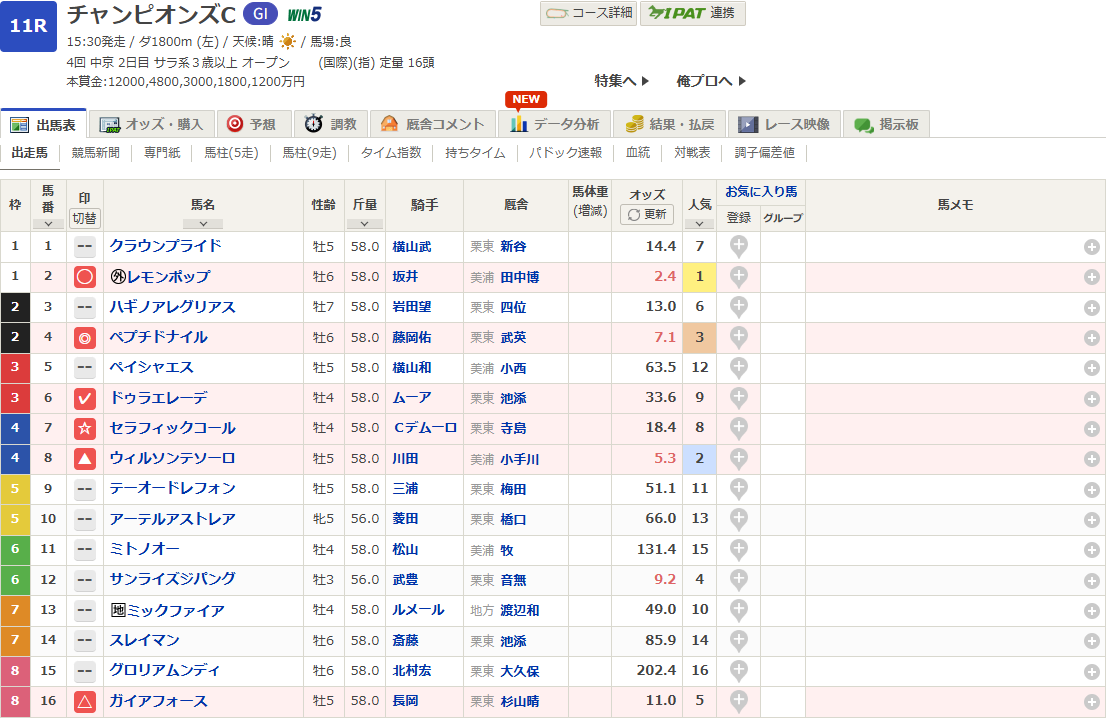This screenshot has width=1106, height=718.
Task: Open jockey ルメール's profile link
Action: coord(412,610)
